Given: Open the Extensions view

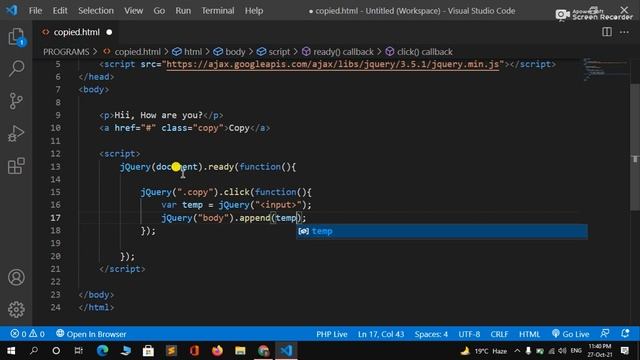Looking at the screenshot, I should 16,166.
